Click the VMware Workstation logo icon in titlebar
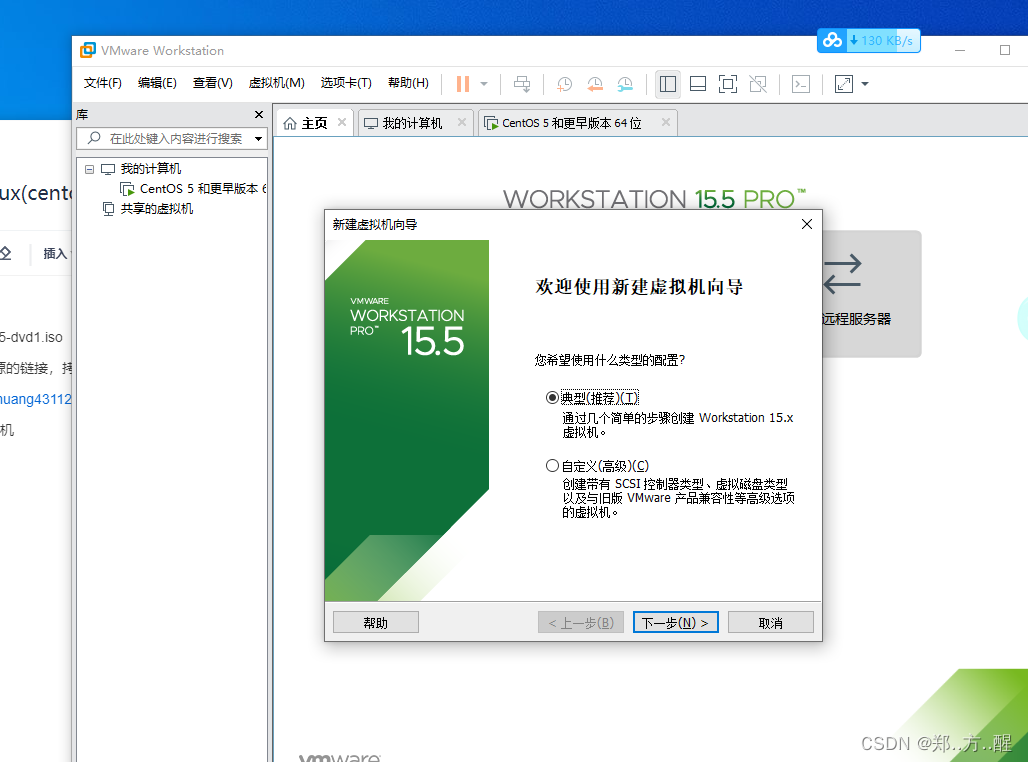This screenshot has height=762, width=1028. tap(89, 51)
